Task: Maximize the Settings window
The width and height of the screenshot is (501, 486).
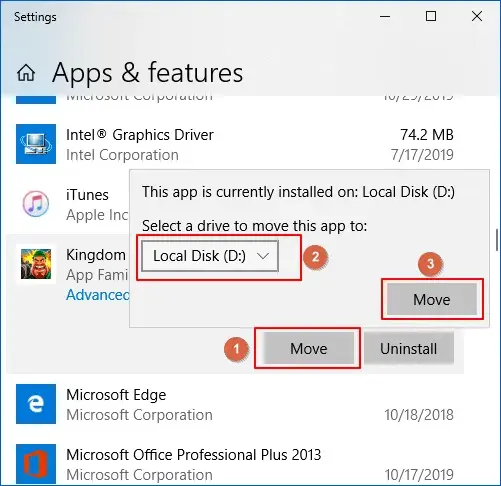Action: [x=431, y=16]
